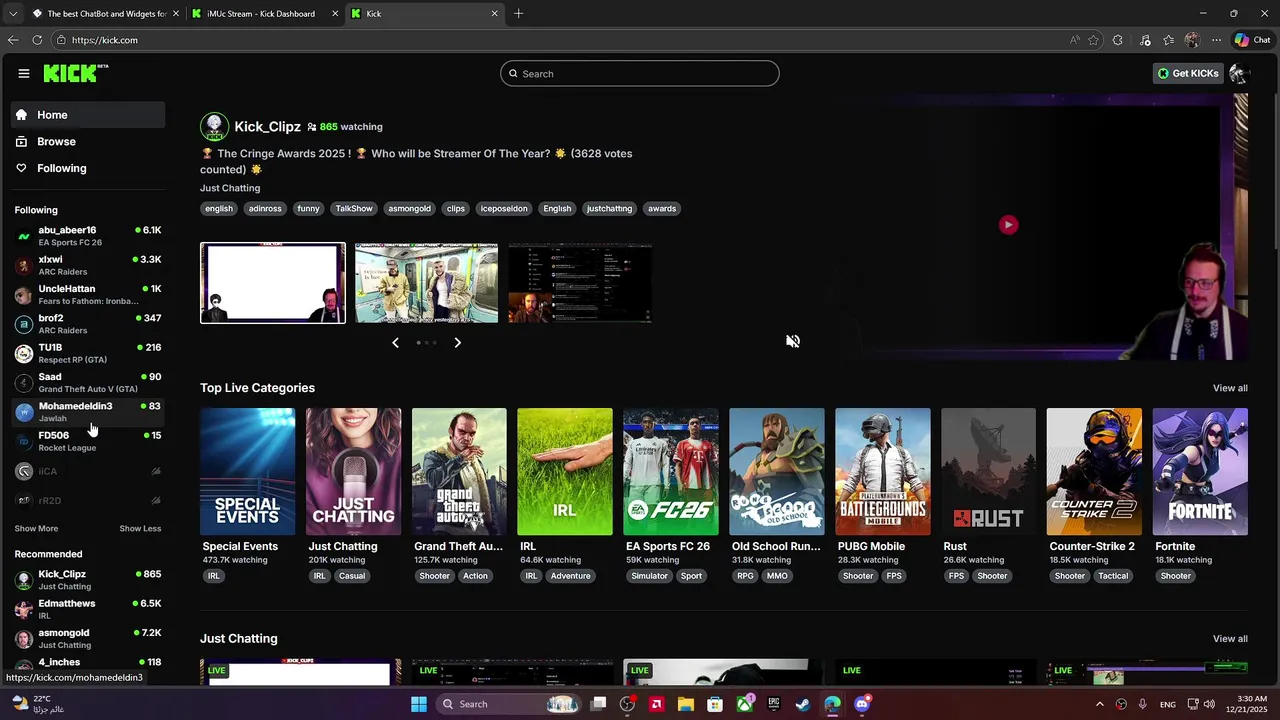Open a new browser tab
1280x720 pixels.
click(x=518, y=14)
